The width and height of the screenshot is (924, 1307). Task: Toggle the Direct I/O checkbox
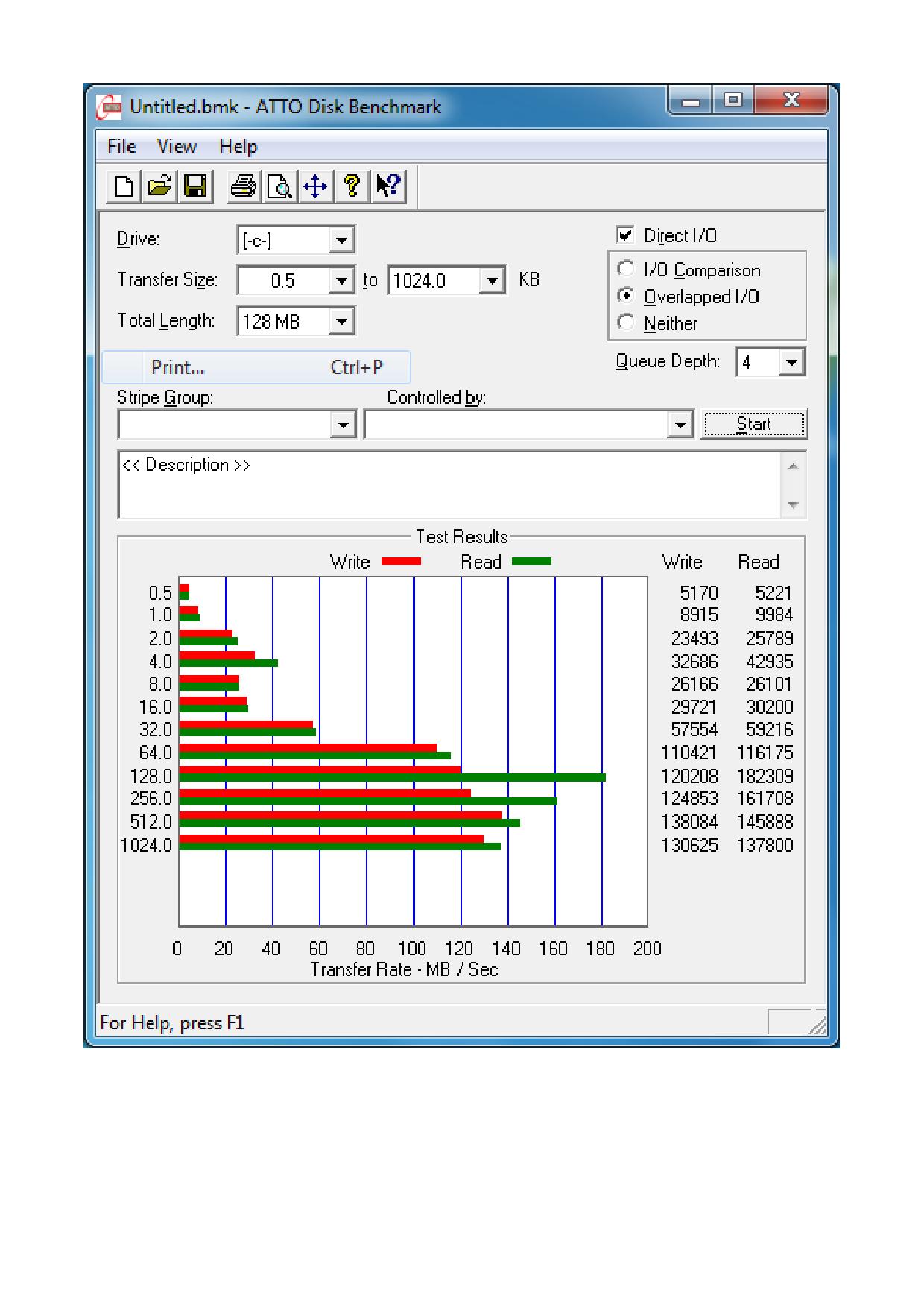625,235
